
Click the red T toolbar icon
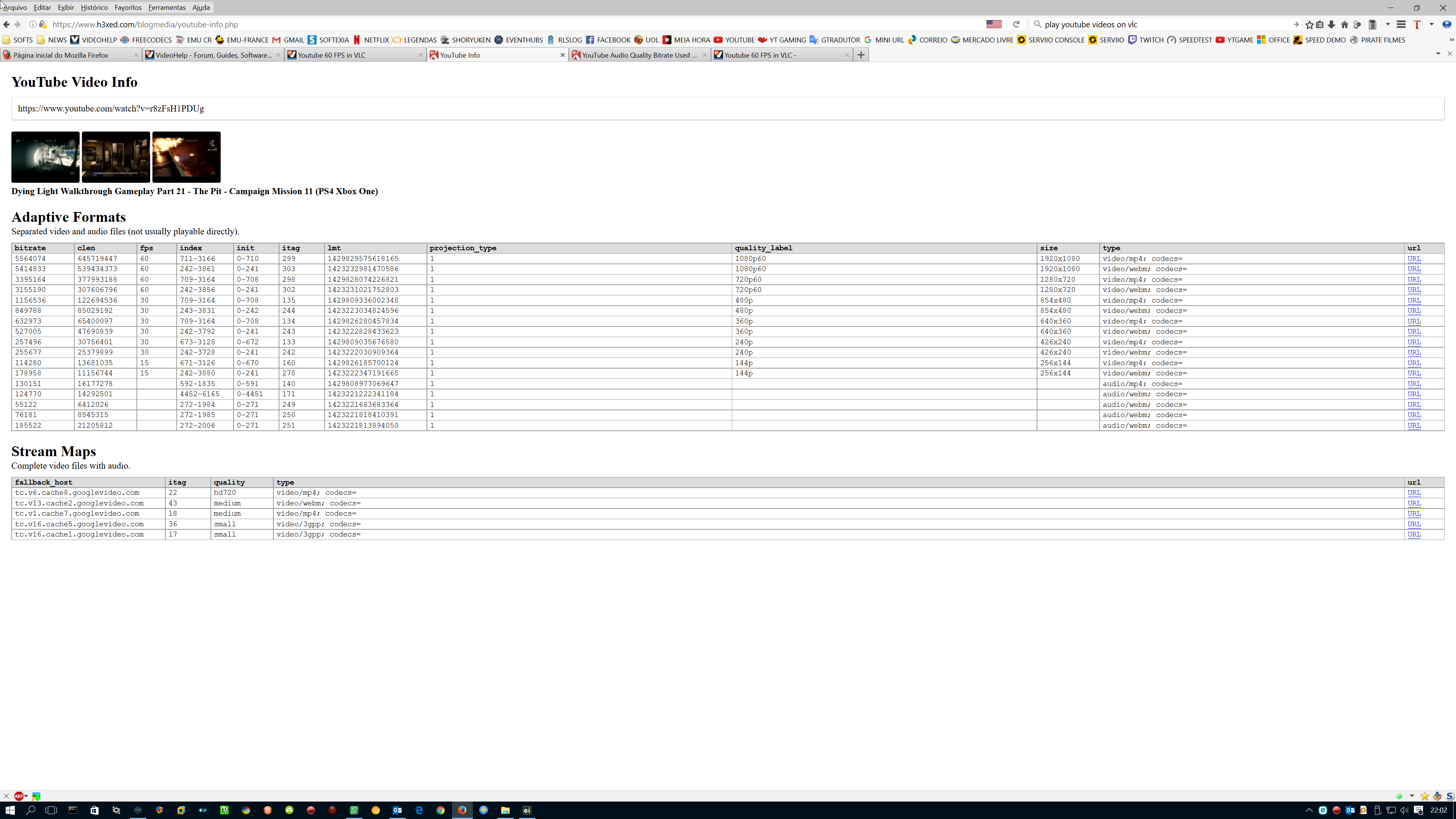tap(1417, 24)
